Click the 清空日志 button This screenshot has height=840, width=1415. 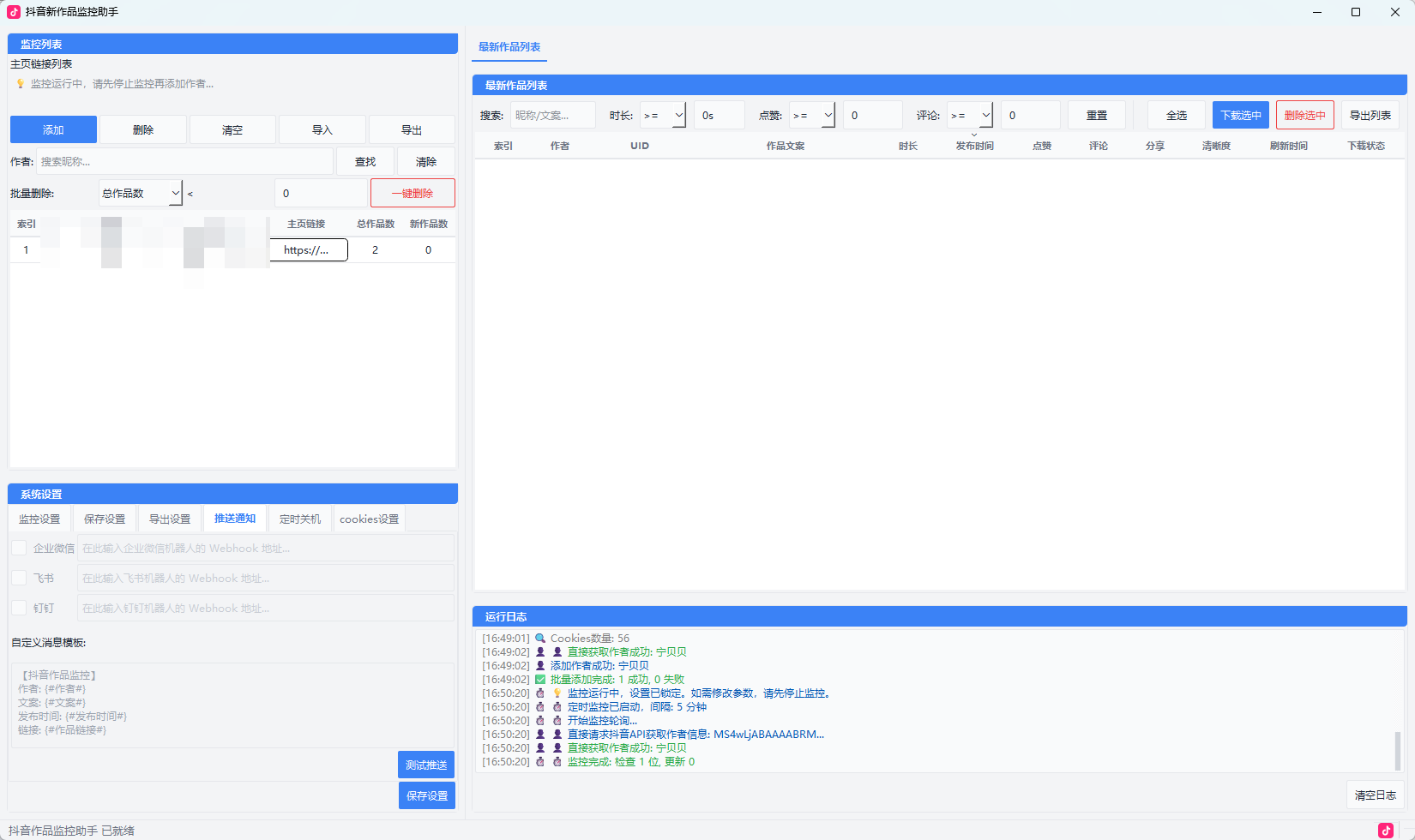coord(1376,795)
